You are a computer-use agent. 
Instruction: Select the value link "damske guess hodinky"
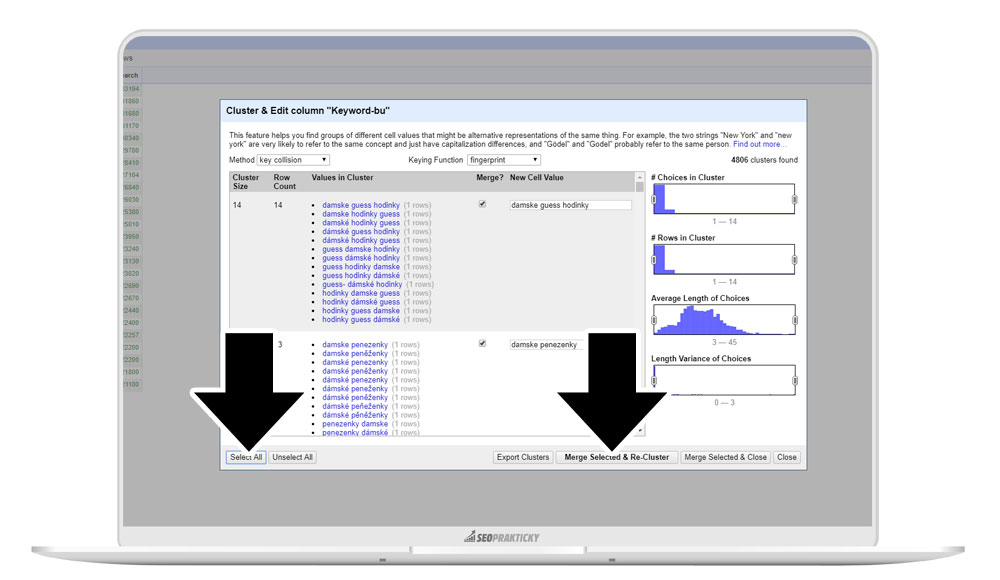point(361,205)
